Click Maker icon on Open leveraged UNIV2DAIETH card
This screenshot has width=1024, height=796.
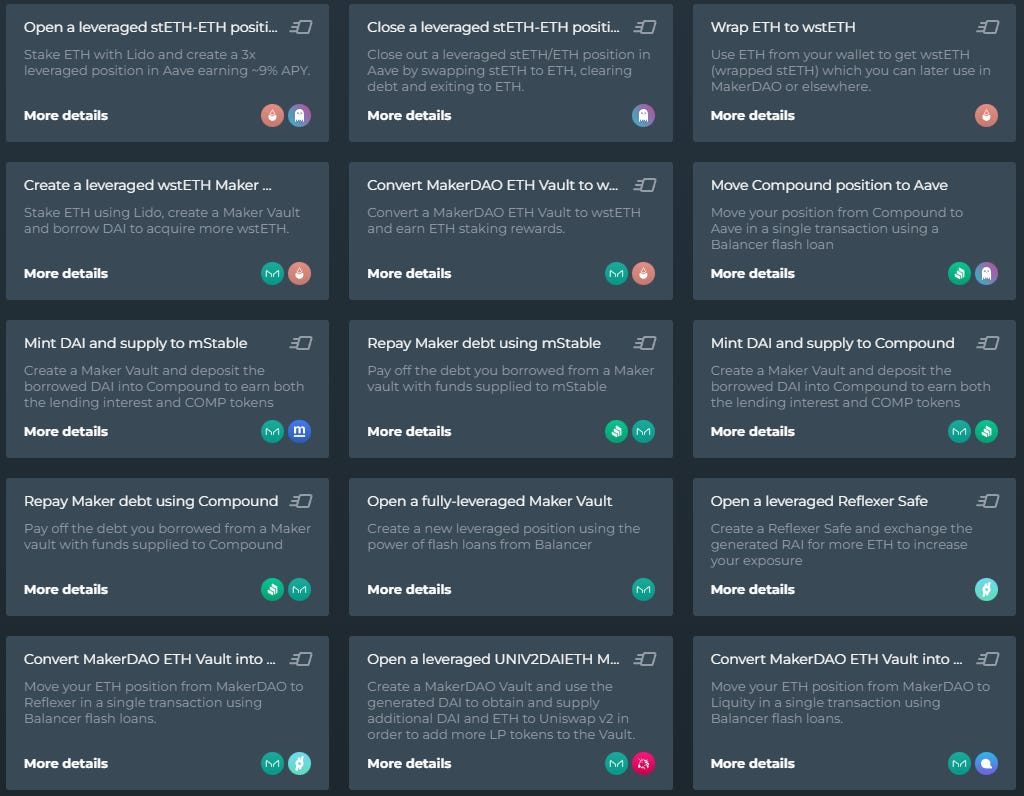pyautogui.click(x=616, y=763)
